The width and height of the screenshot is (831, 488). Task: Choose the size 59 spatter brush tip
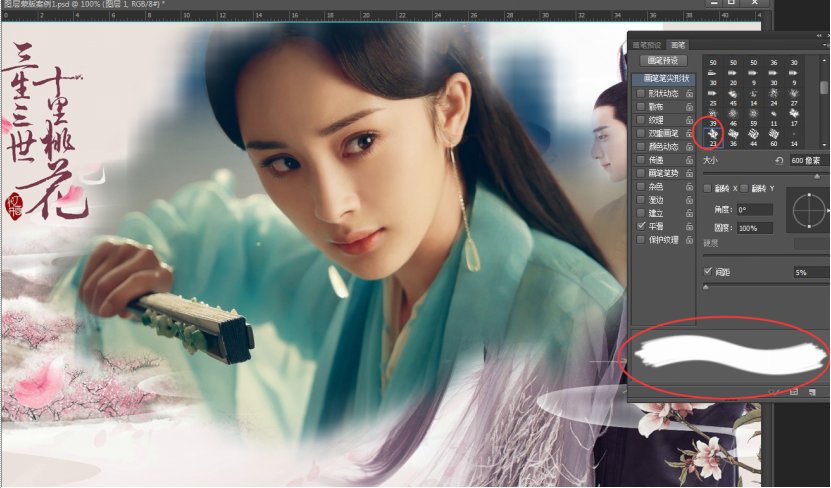point(754,118)
